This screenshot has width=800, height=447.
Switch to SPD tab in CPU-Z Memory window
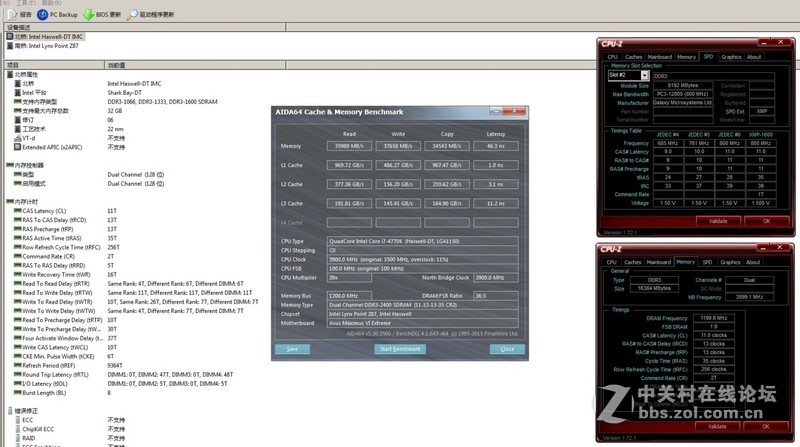point(707,262)
